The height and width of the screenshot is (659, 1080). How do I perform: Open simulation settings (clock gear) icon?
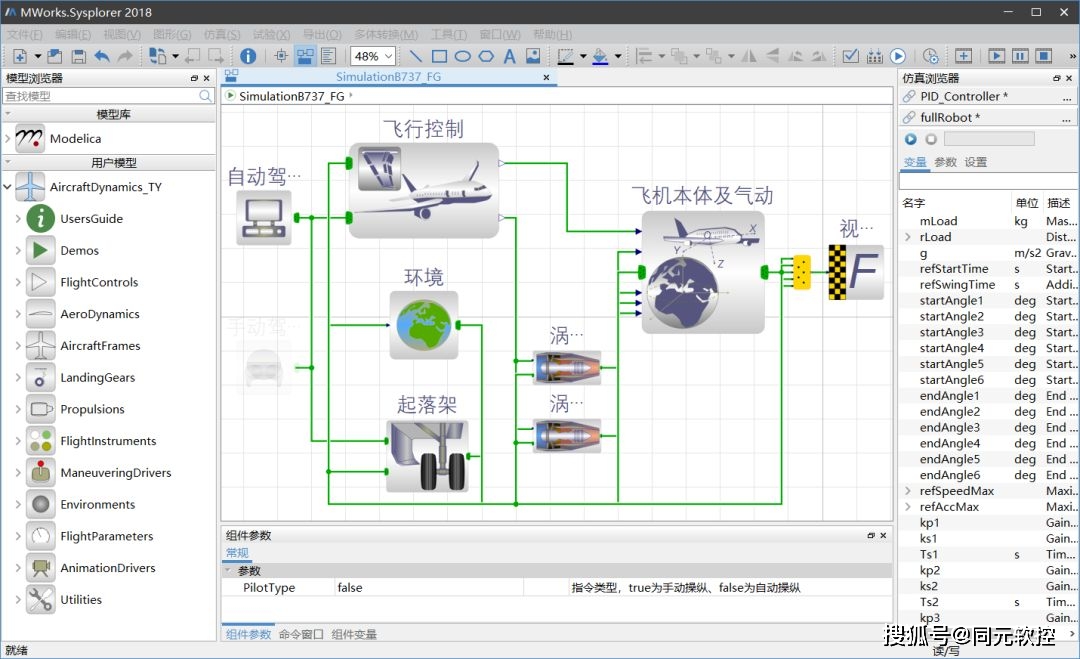click(931, 56)
